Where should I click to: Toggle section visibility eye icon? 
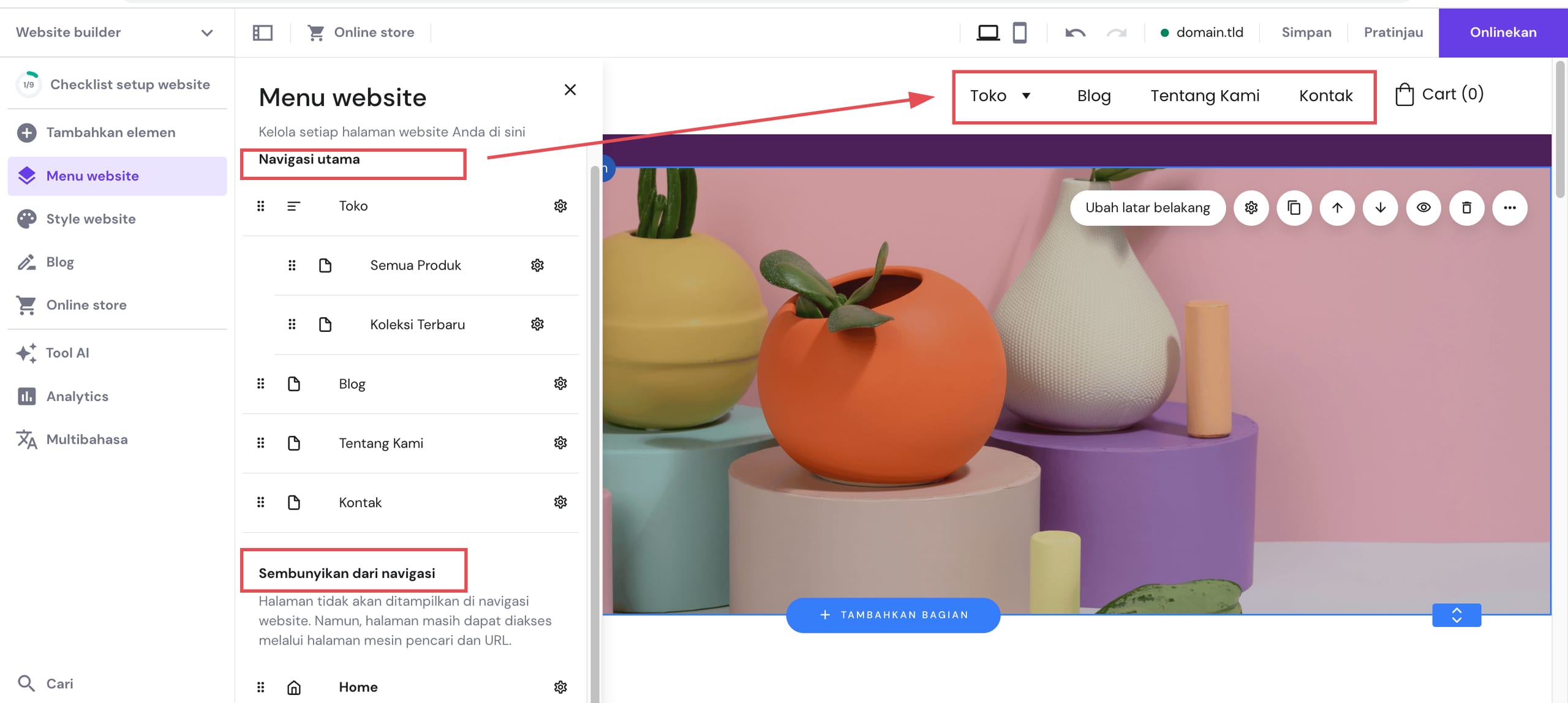[1423, 208]
